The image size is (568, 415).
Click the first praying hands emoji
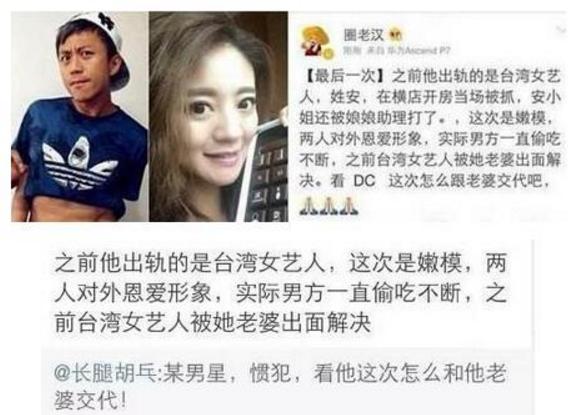tap(308, 206)
